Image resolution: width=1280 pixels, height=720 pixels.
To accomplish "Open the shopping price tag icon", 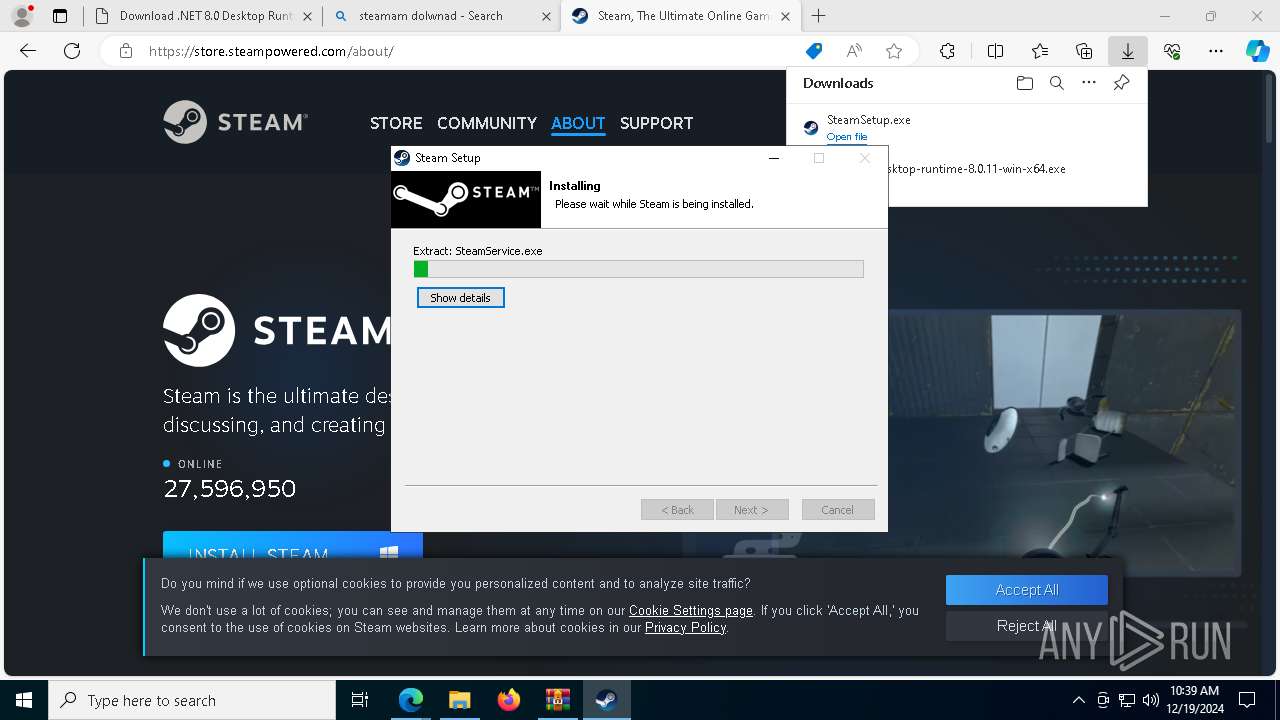I will 814,51.
